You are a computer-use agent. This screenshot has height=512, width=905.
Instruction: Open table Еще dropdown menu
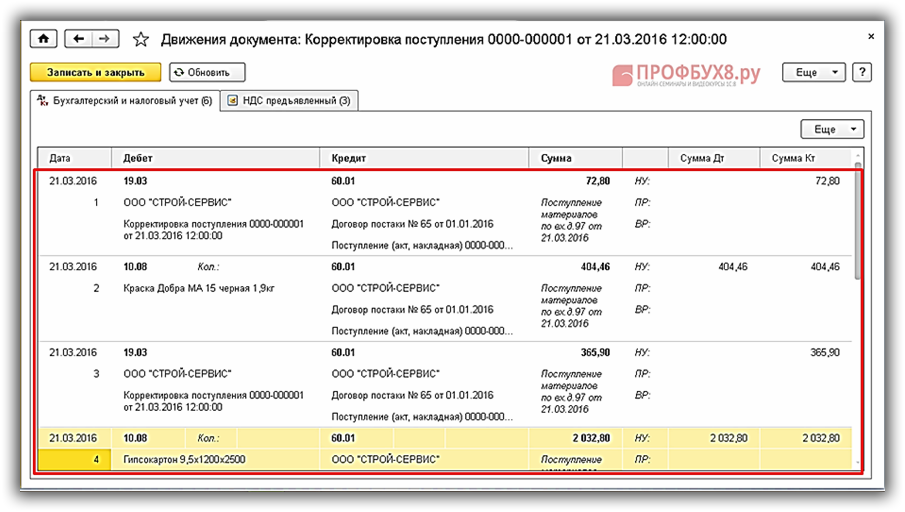(832, 129)
